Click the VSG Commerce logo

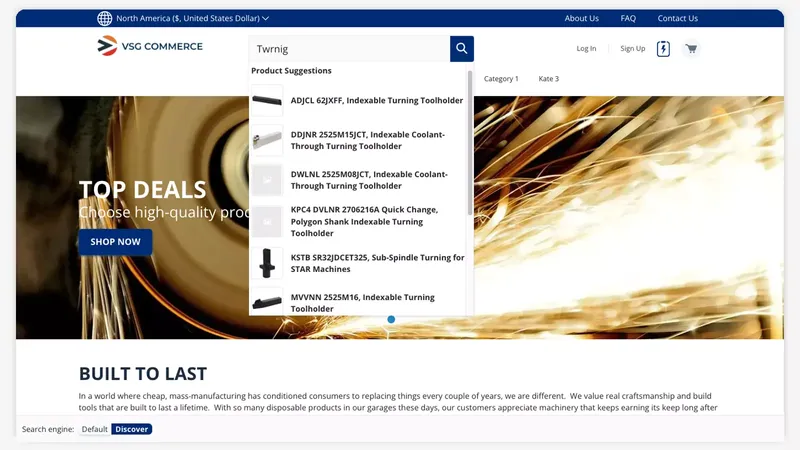point(150,46)
